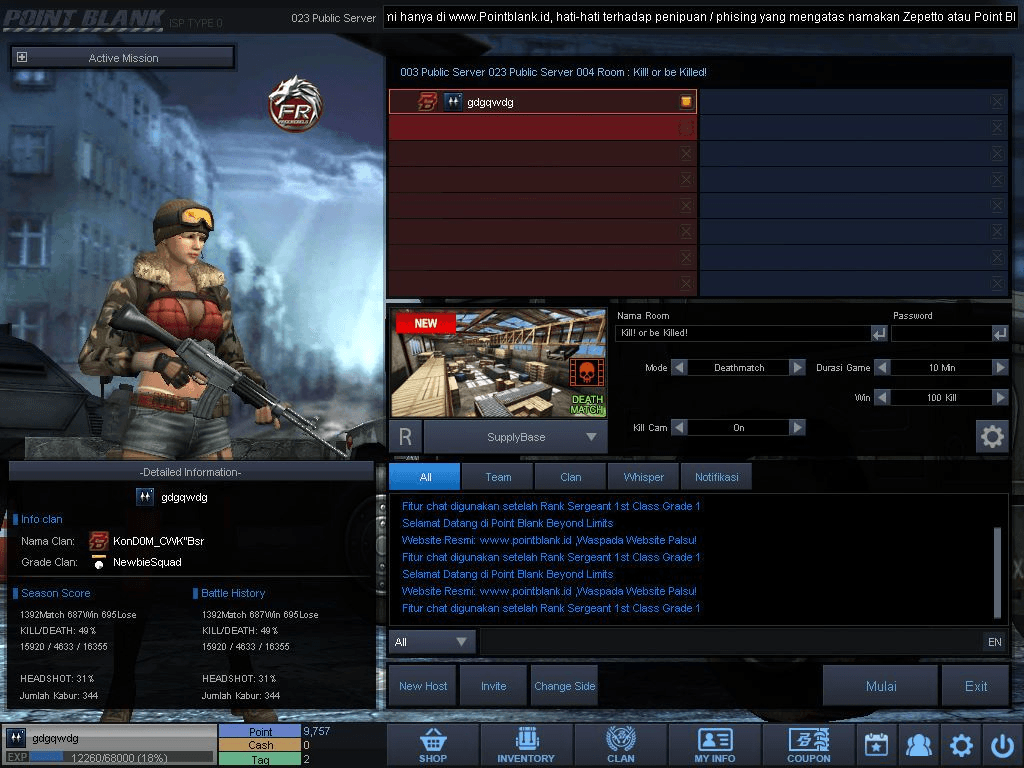Close the second blue team slot
Image resolution: width=1024 pixels, height=768 pixels.
coord(997,127)
